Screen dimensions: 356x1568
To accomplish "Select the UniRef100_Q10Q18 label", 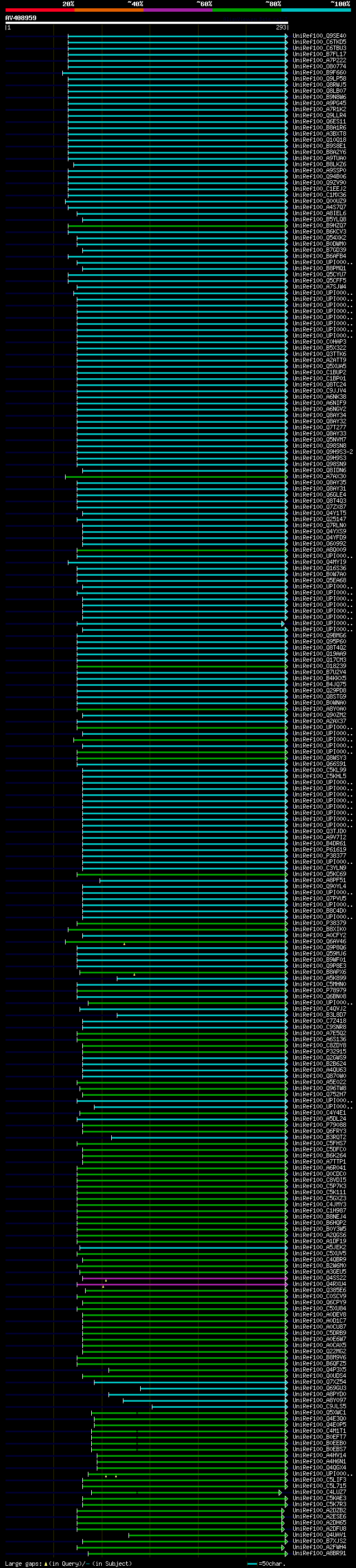I will pyautogui.click(x=319, y=140).
